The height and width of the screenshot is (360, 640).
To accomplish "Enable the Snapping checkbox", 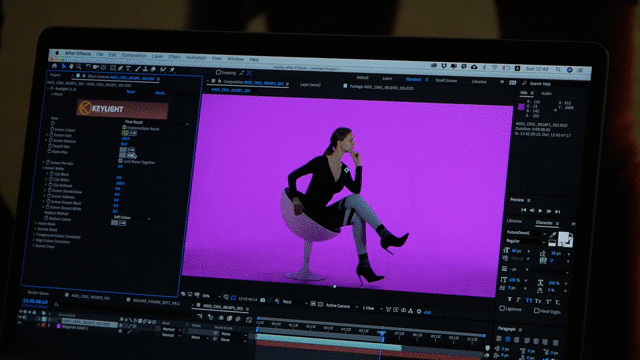I will (218, 73).
